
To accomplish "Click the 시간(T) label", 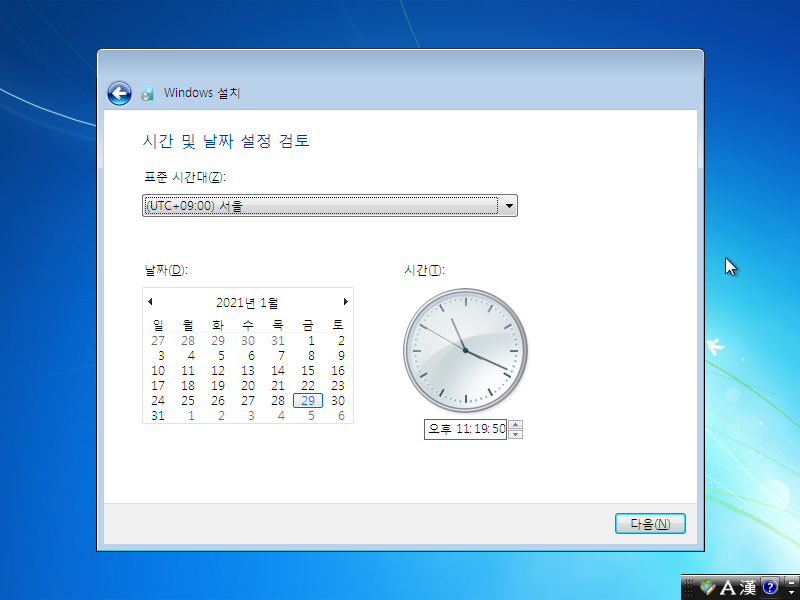I will pyautogui.click(x=424, y=270).
